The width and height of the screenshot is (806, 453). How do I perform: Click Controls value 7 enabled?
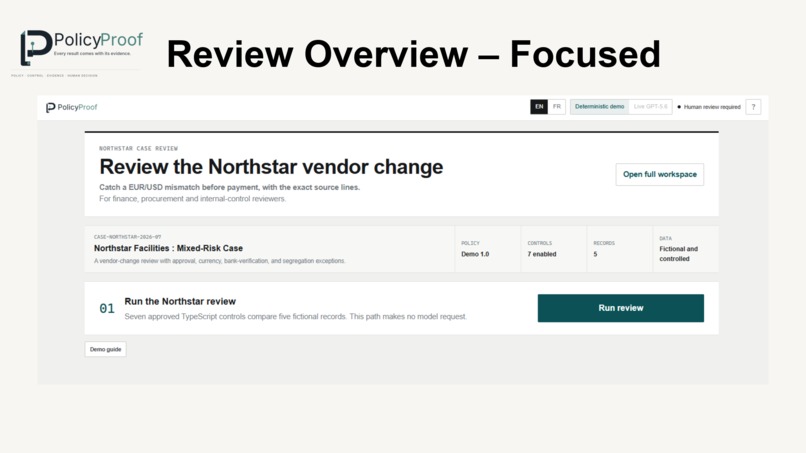(542, 254)
